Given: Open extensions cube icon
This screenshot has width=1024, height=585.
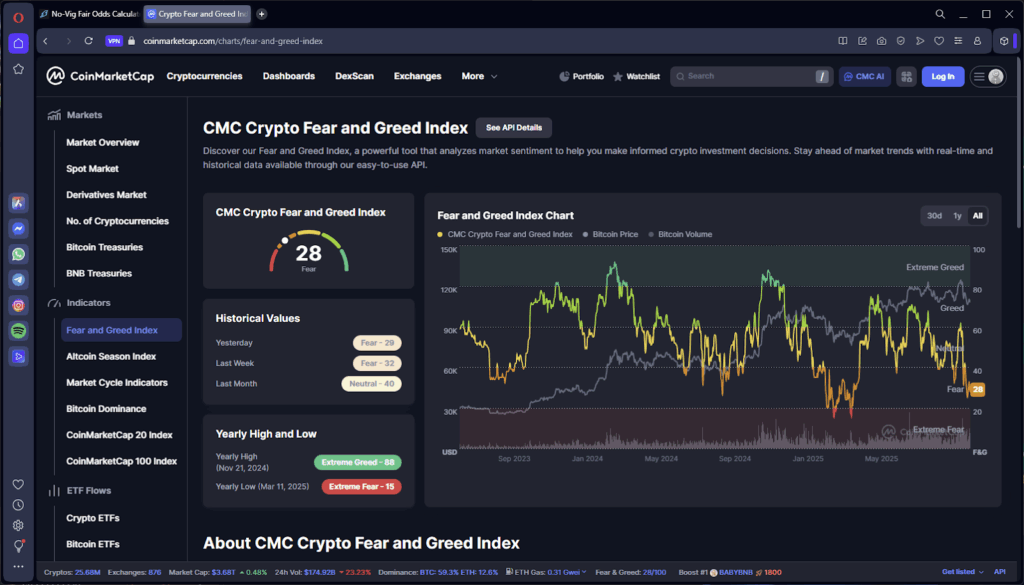Looking at the screenshot, I should pyautogui.click(x=1004, y=40).
